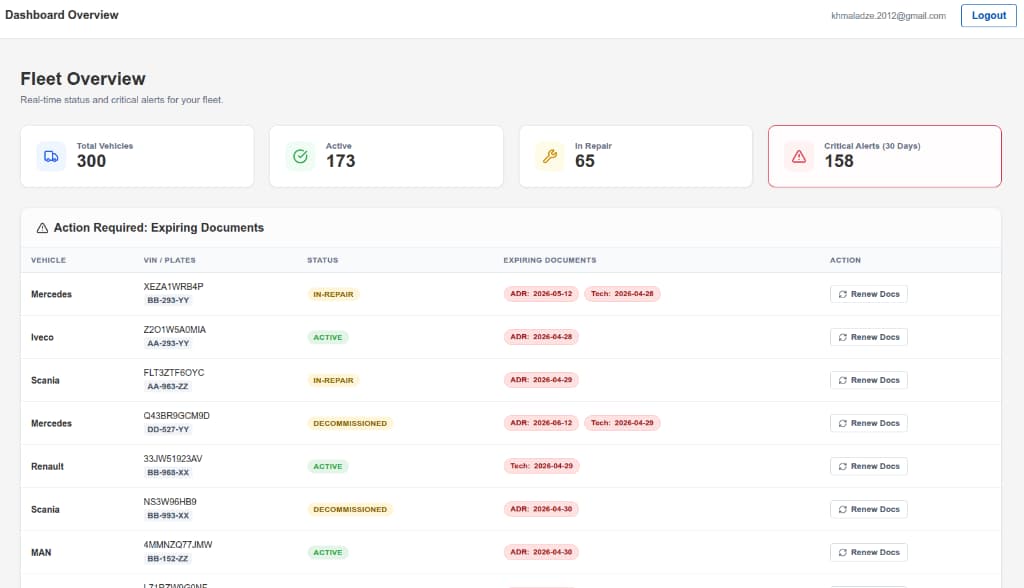Click the IN-REPAIR badge for Mercedes BB-293-YY

[333, 295]
